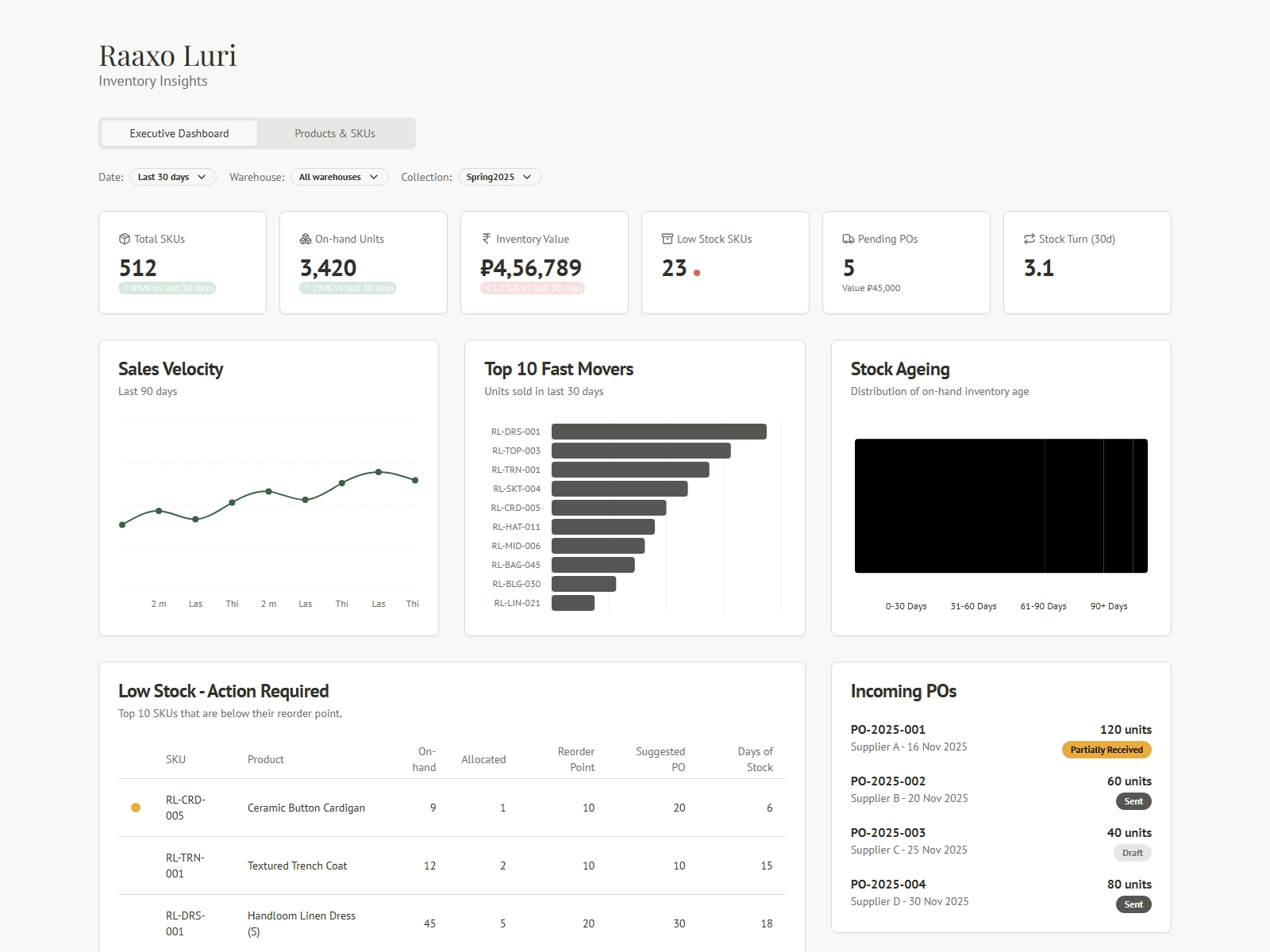Click the RL-DRS-001 bar in Top 10 Fast Movers

click(659, 432)
